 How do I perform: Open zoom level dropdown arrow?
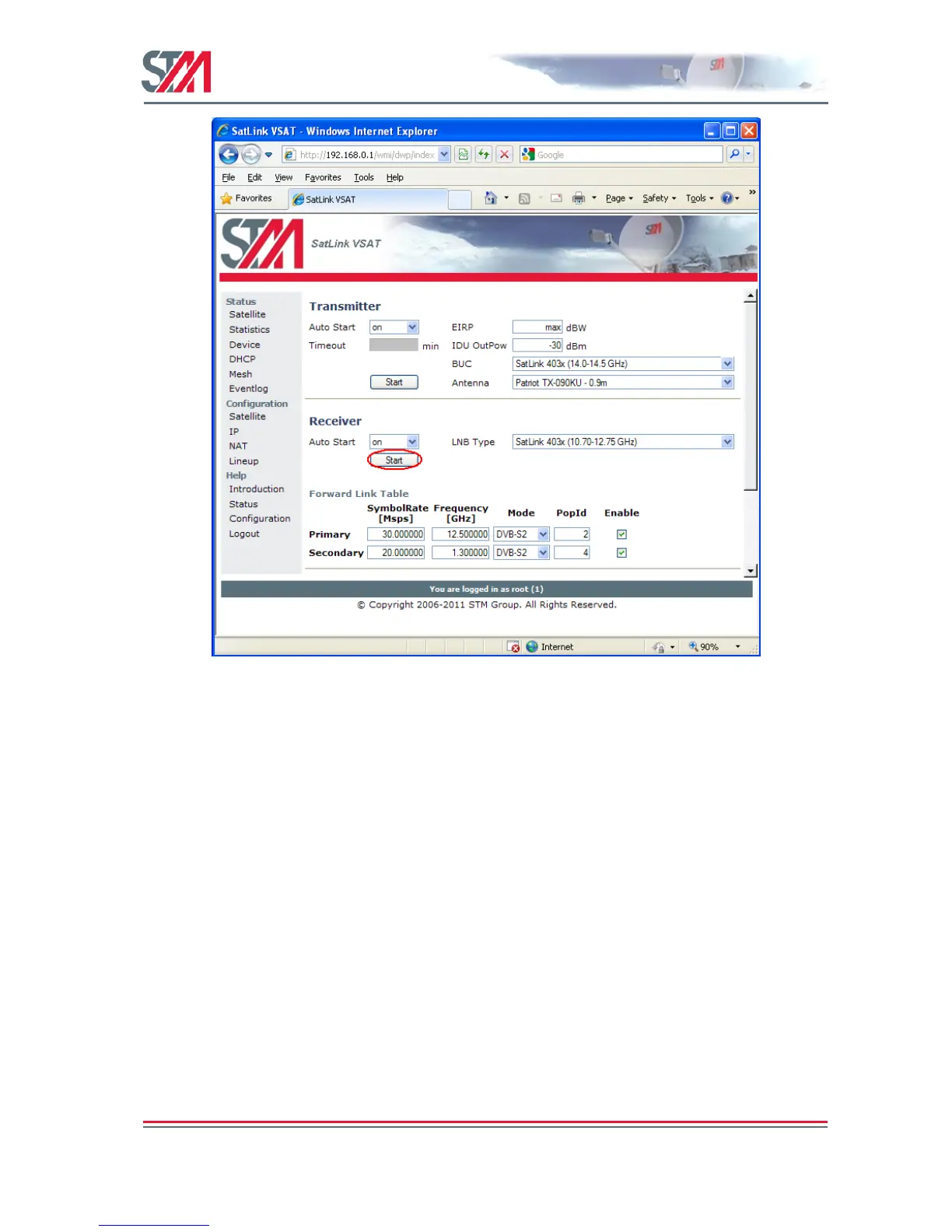click(x=737, y=647)
